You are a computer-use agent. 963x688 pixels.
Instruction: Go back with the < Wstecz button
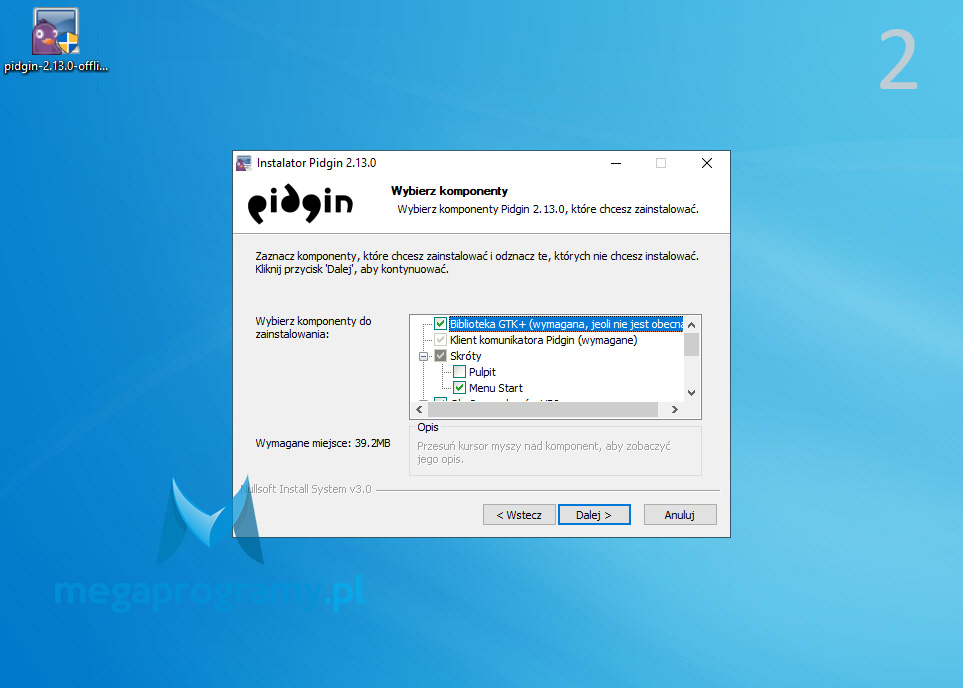(x=519, y=515)
